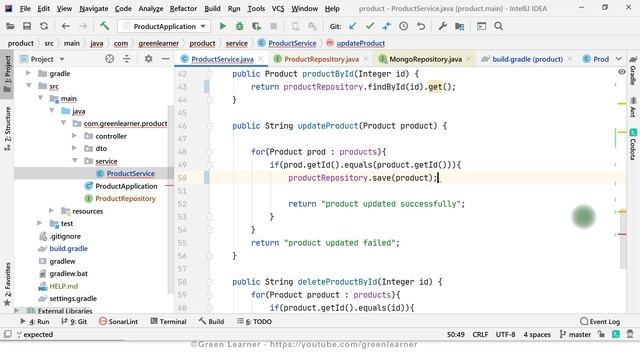Open Project panel gear options
The height and width of the screenshot is (360, 640).
click(x=149, y=59)
